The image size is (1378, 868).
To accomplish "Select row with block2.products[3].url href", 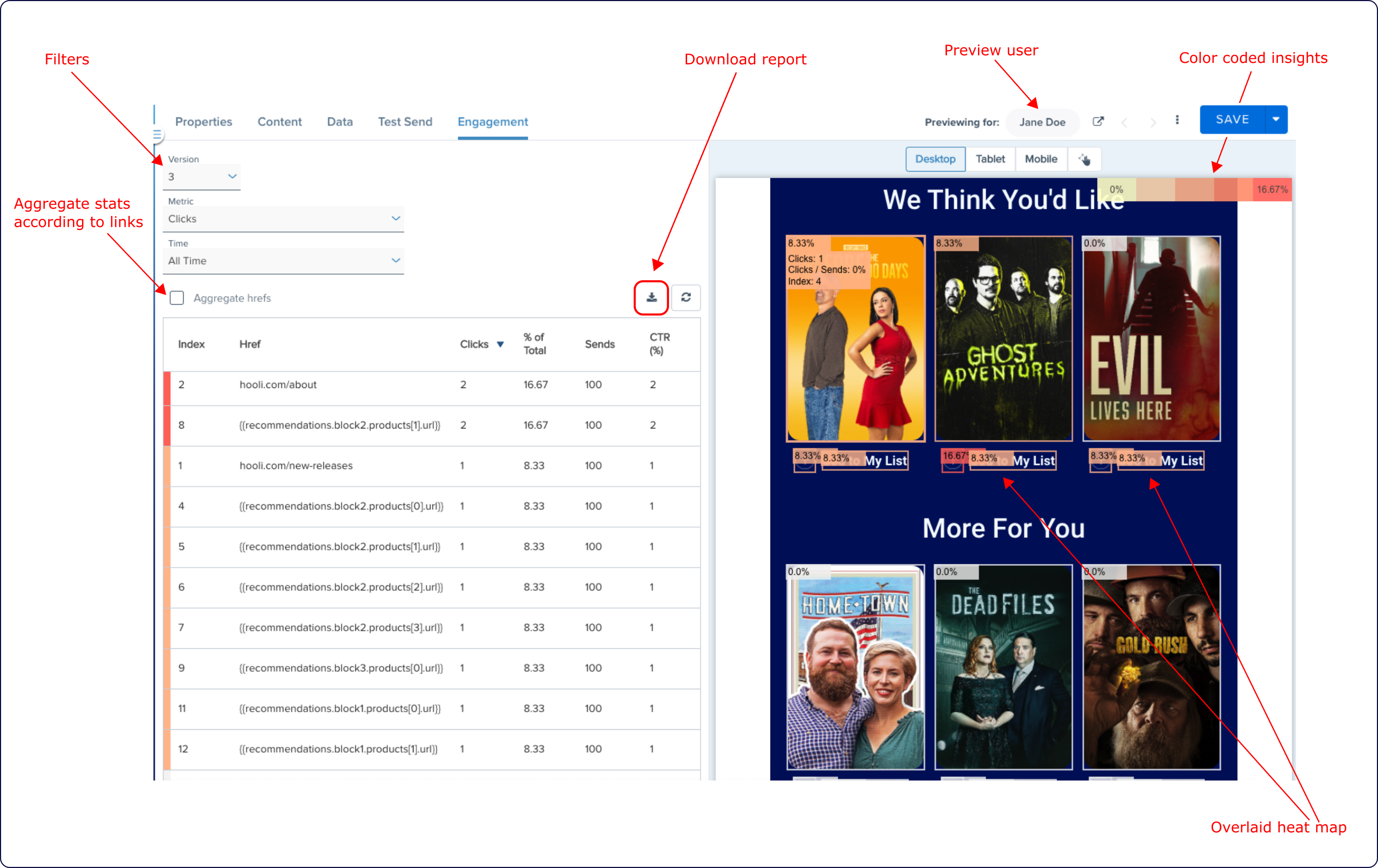I will tap(432, 628).
